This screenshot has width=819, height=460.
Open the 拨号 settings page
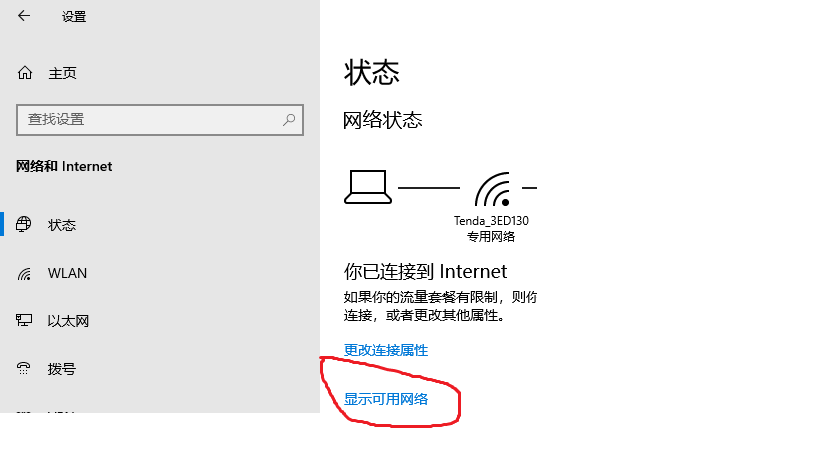point(160,369)
